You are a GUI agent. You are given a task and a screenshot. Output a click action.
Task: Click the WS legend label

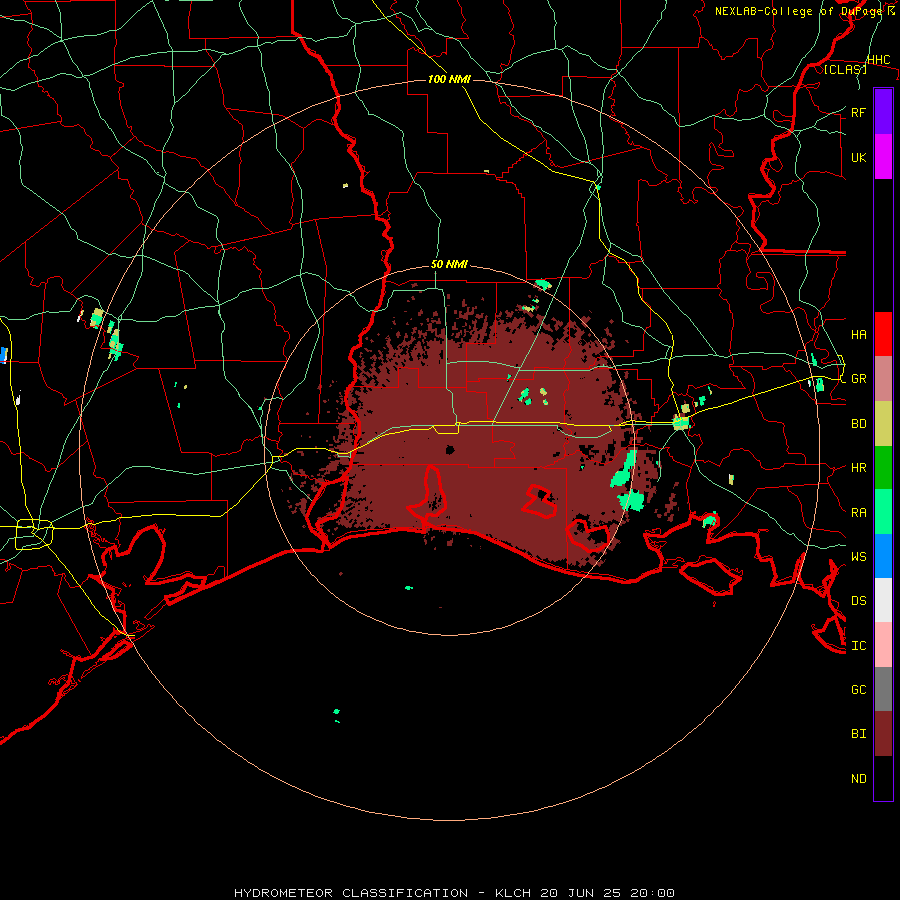[858, 556]
